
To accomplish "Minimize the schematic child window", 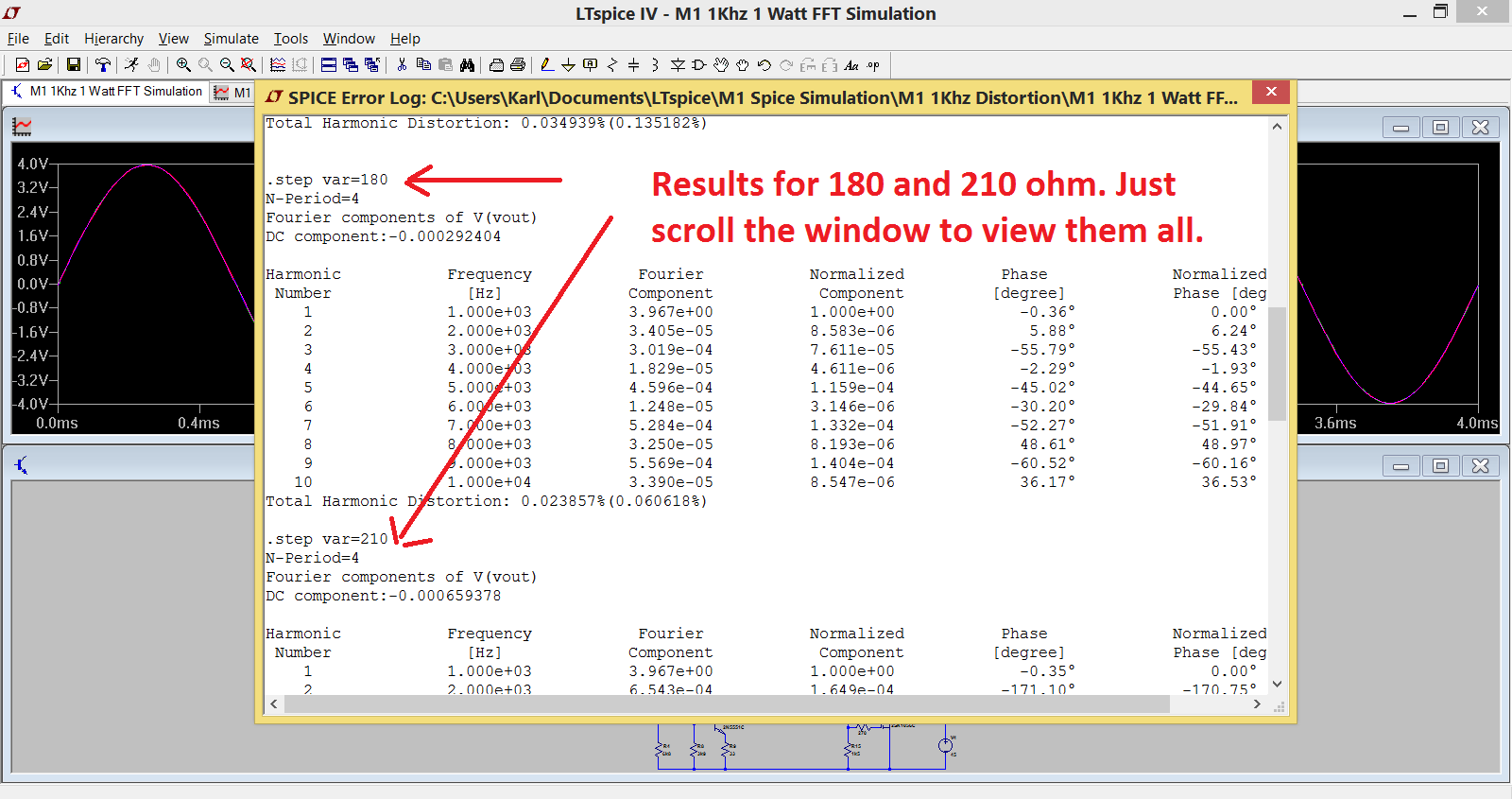I will [x=1400, y=465].
